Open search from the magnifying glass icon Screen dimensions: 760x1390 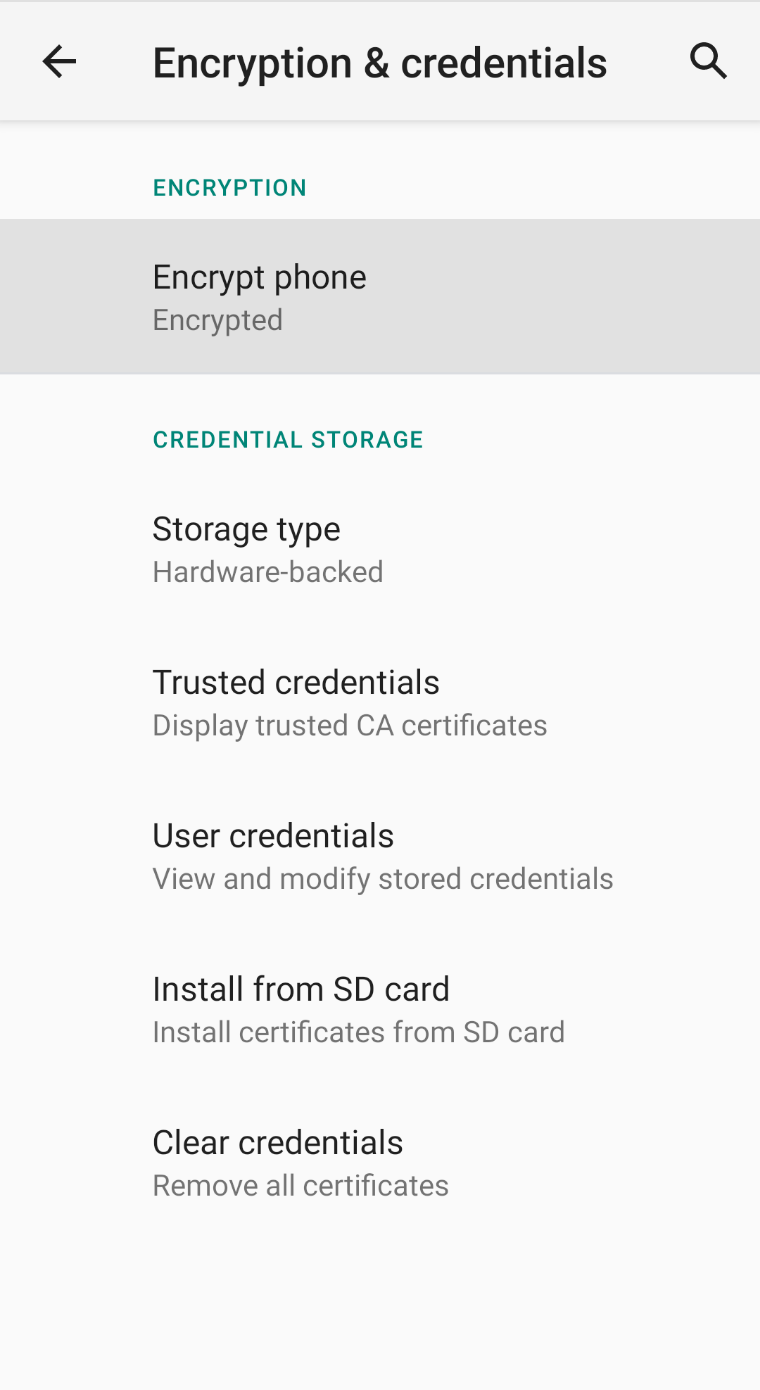click(x=708, y=60)
